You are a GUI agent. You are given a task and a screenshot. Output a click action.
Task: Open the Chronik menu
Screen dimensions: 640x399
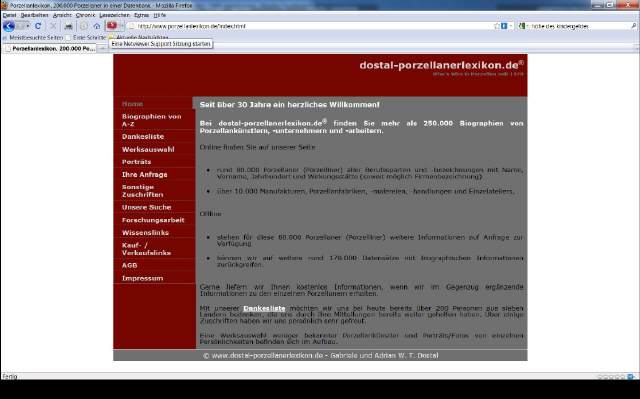pyautogui.click(x=85, y=15)
